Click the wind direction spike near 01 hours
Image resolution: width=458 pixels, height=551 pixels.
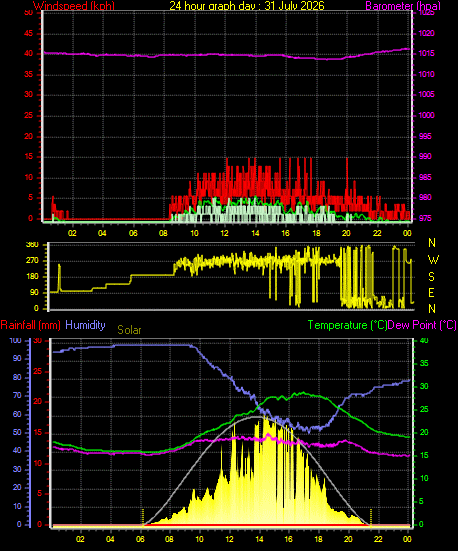click(x=59, y=278)
